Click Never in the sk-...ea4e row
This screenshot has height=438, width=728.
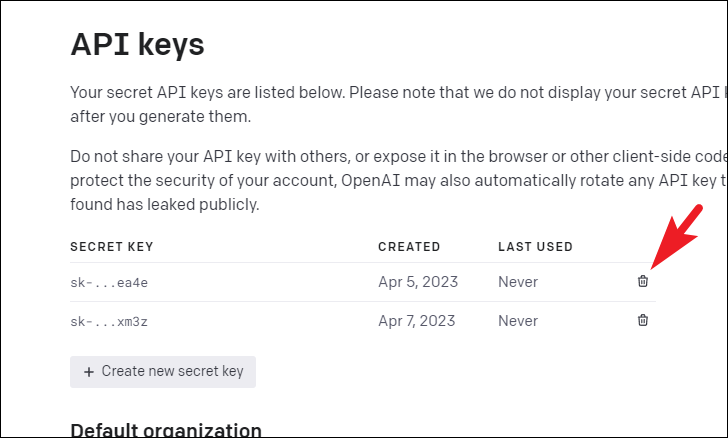coord(518,282)
